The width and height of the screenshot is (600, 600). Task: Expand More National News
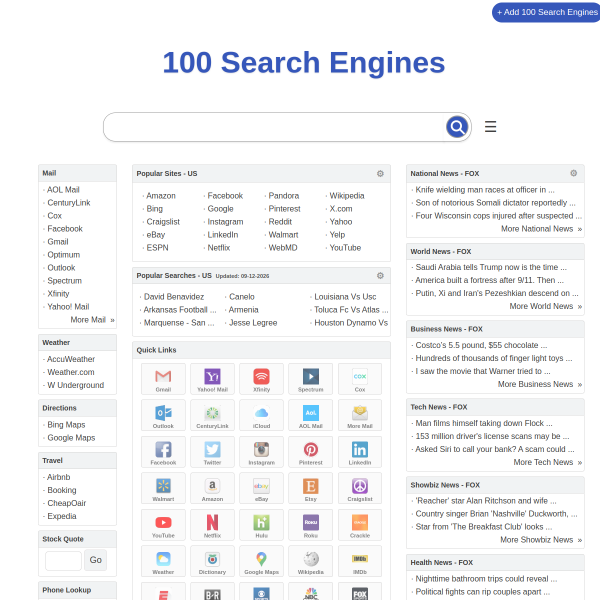[541, 229]
